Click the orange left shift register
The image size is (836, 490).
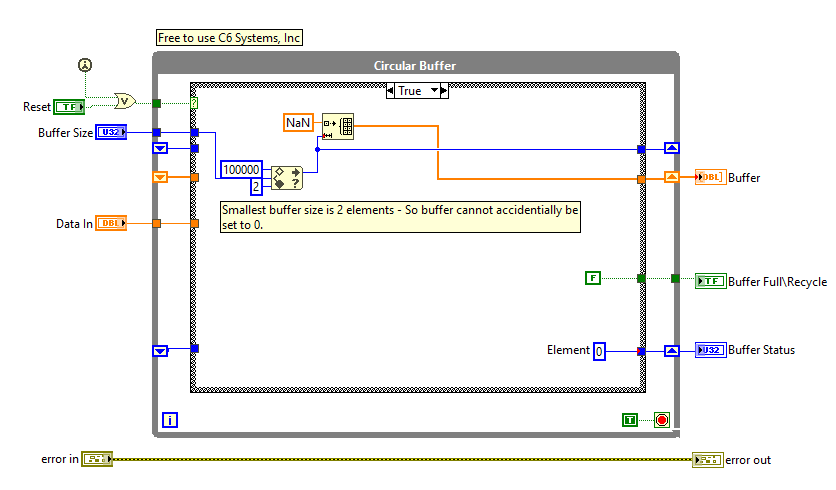tap(160, 177)
